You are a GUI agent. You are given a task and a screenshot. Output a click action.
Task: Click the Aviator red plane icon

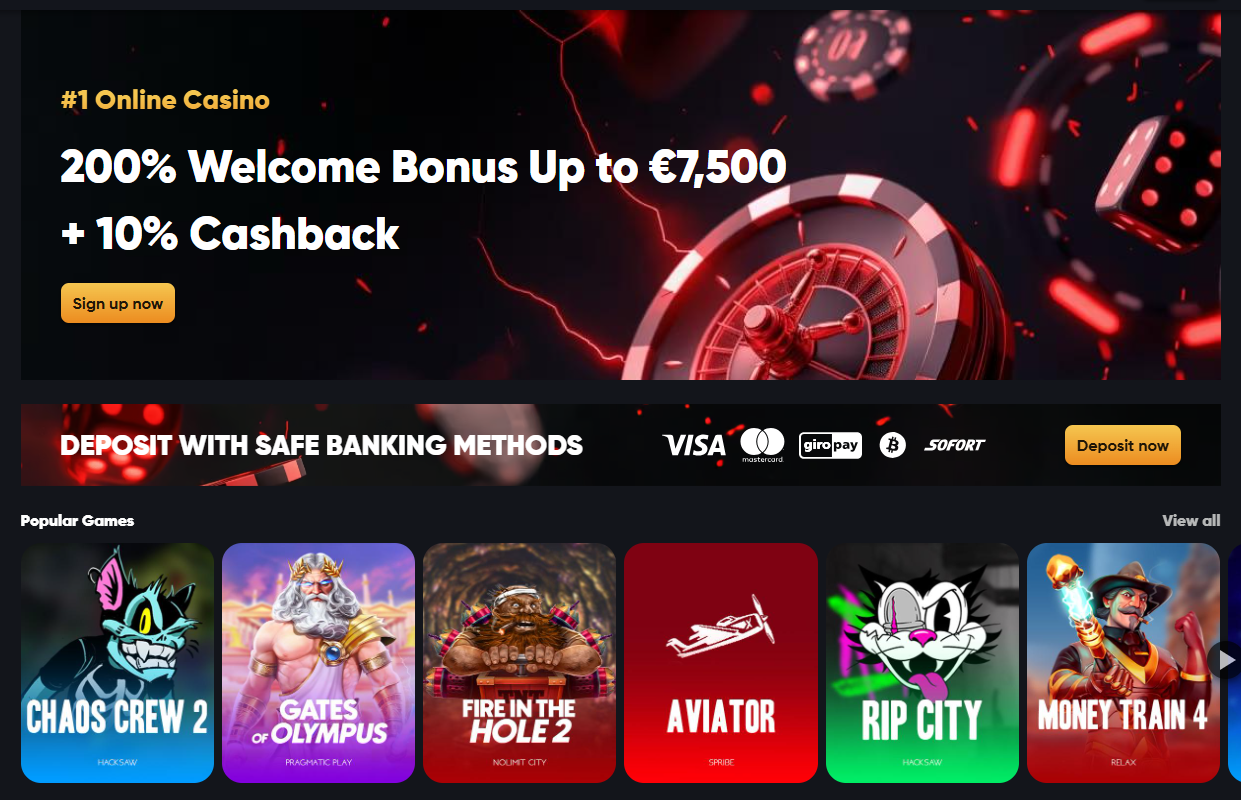pyautogui.click(x=720, y=627)
